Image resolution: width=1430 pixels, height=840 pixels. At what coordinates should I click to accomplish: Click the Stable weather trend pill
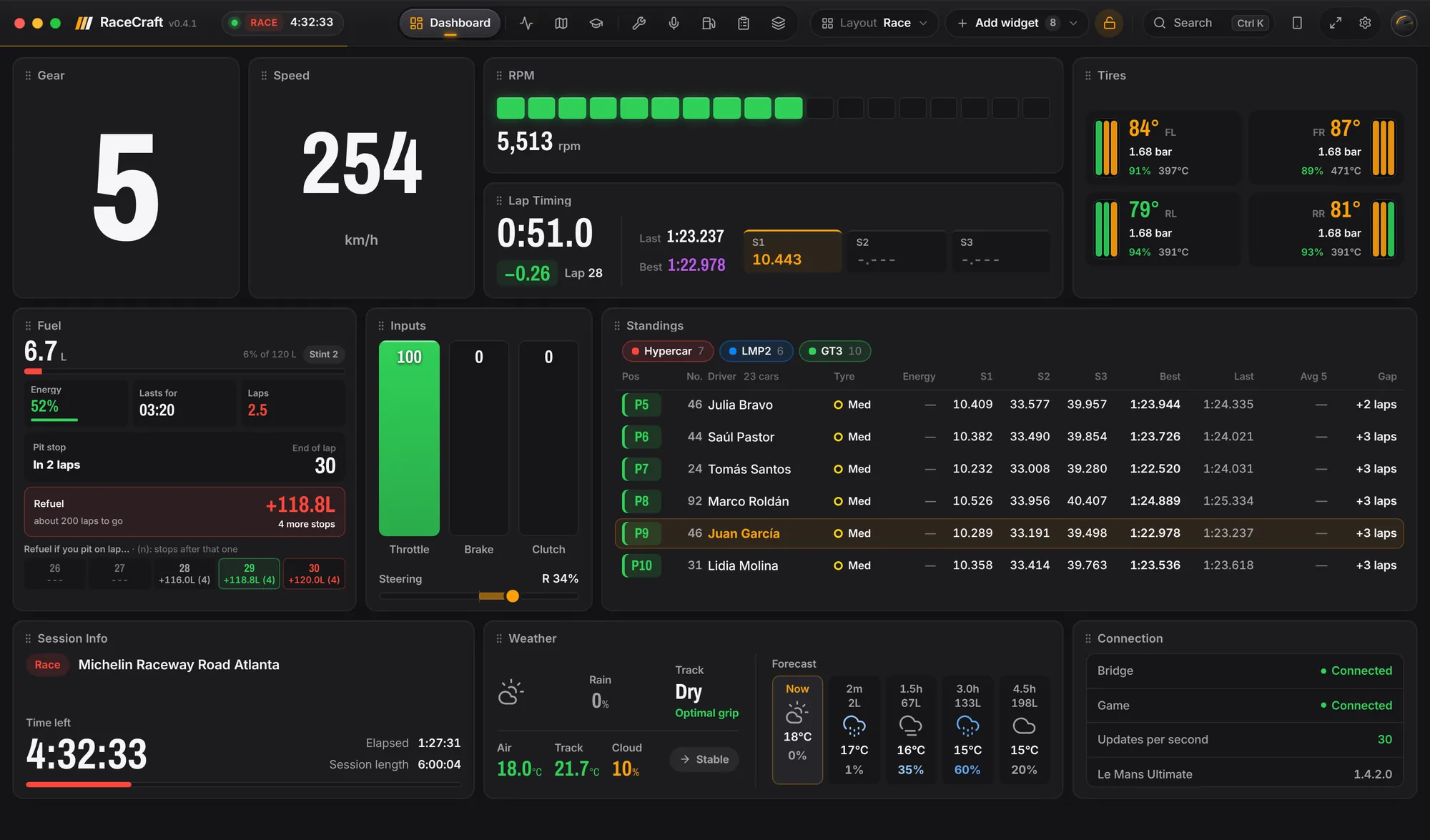[x=704, y=759]
